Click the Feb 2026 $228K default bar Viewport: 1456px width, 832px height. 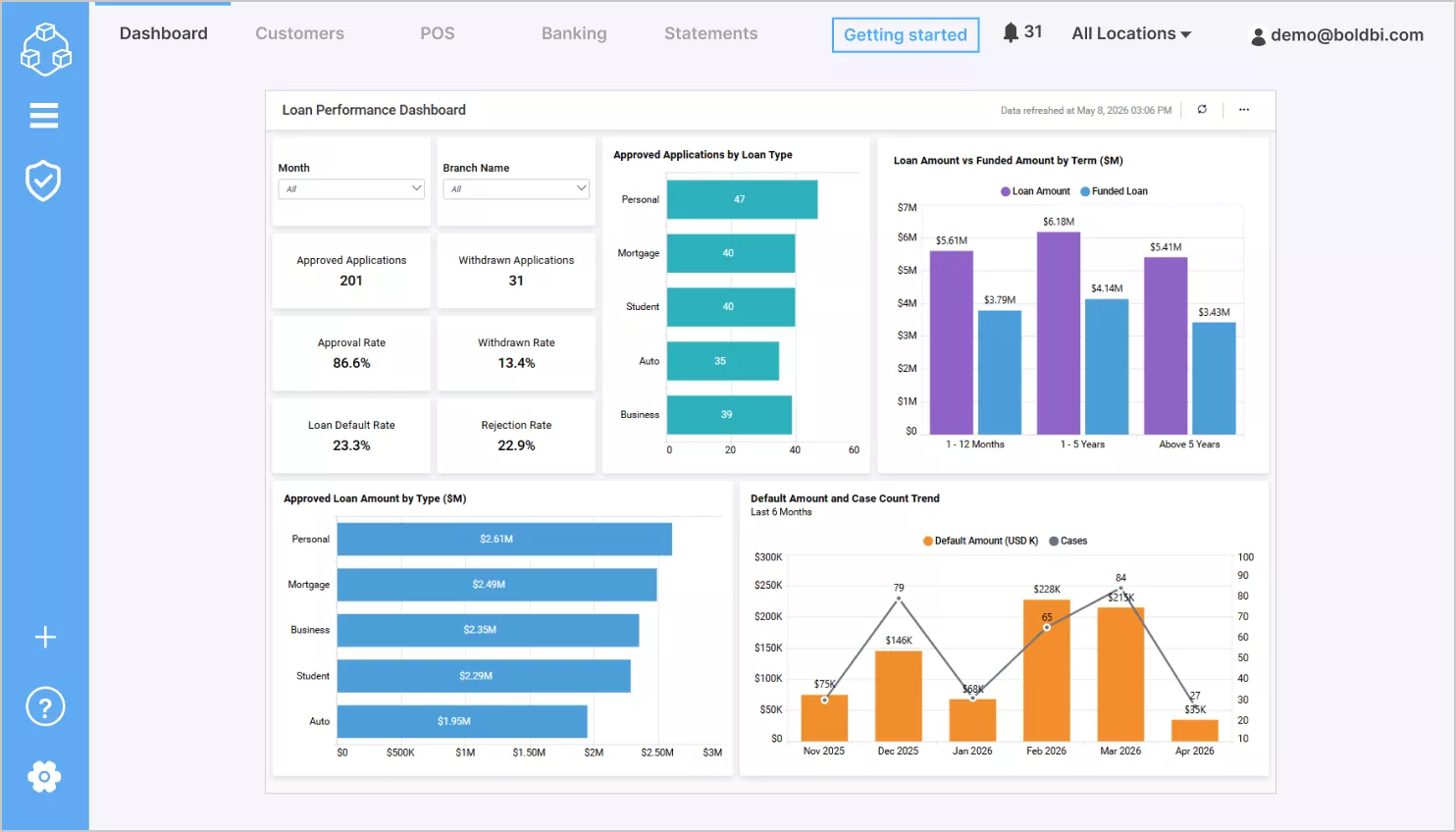1047,670
